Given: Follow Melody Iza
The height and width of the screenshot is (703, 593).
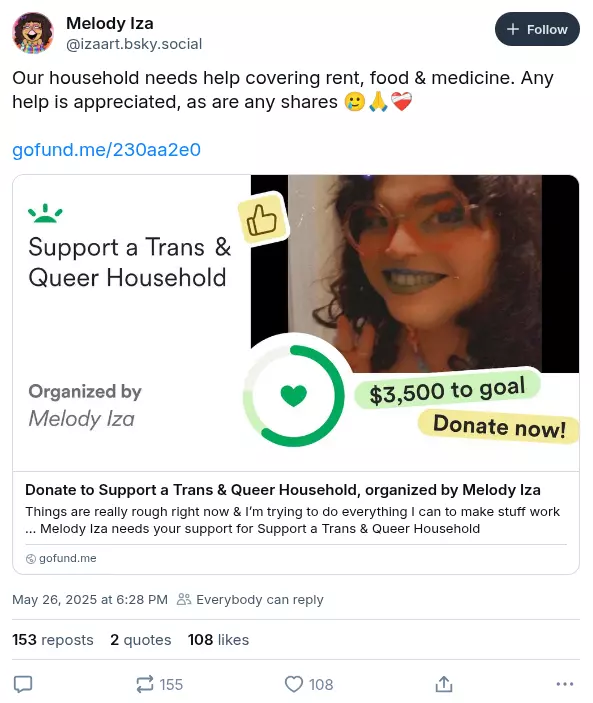Looking at the screenshot, I should (537, 29).
